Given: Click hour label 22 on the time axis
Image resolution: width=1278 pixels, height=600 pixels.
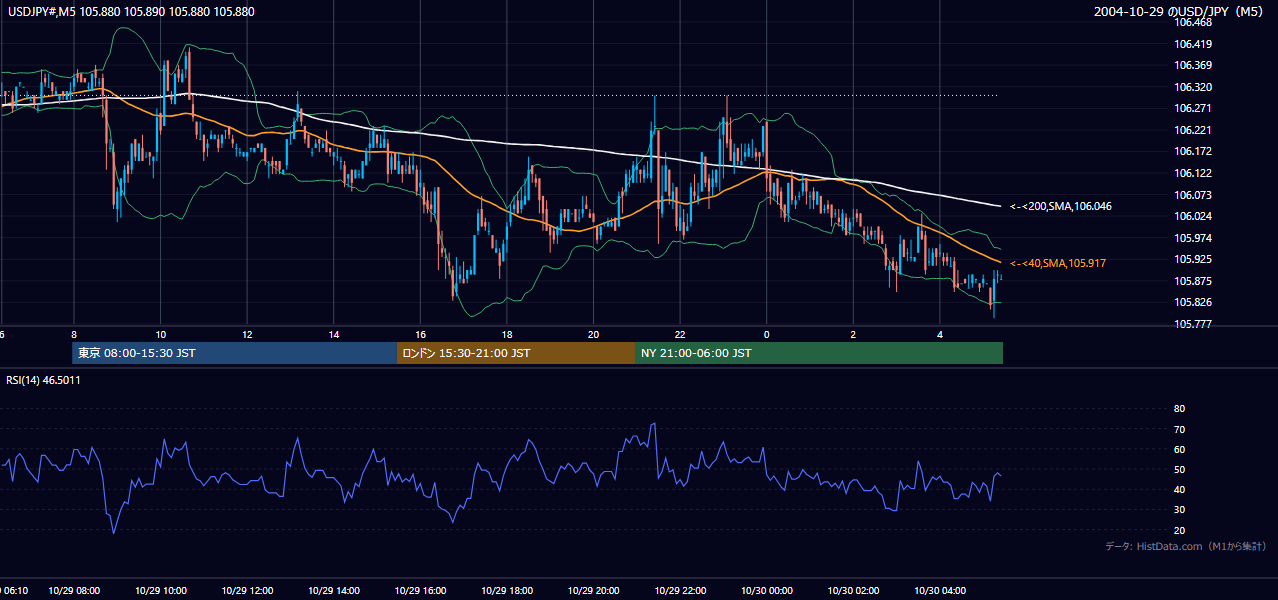Looking at the screenshot, I should (680, 334).
